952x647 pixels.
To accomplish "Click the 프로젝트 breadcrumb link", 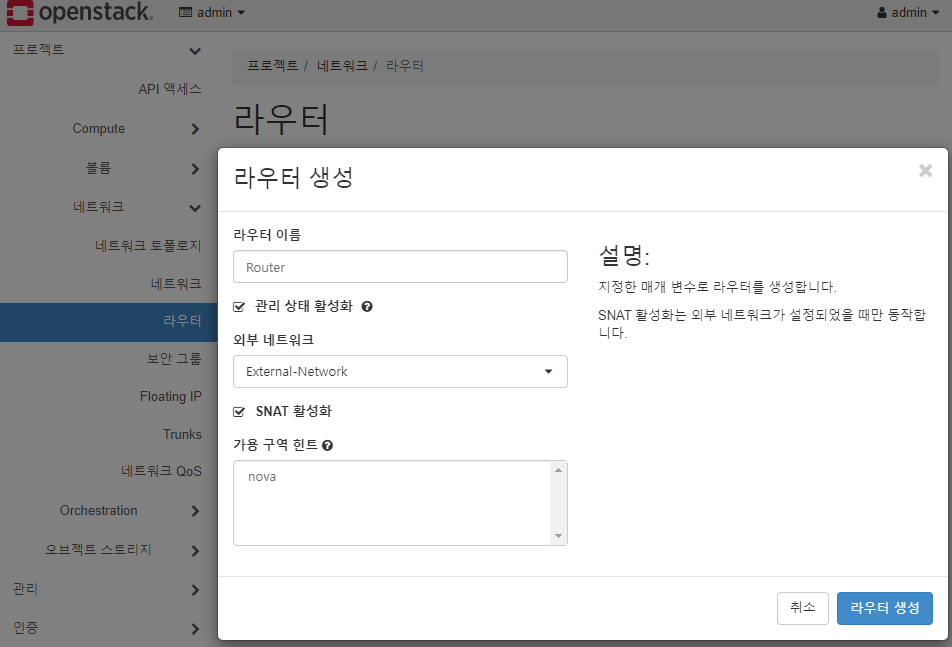I will 273,66.
